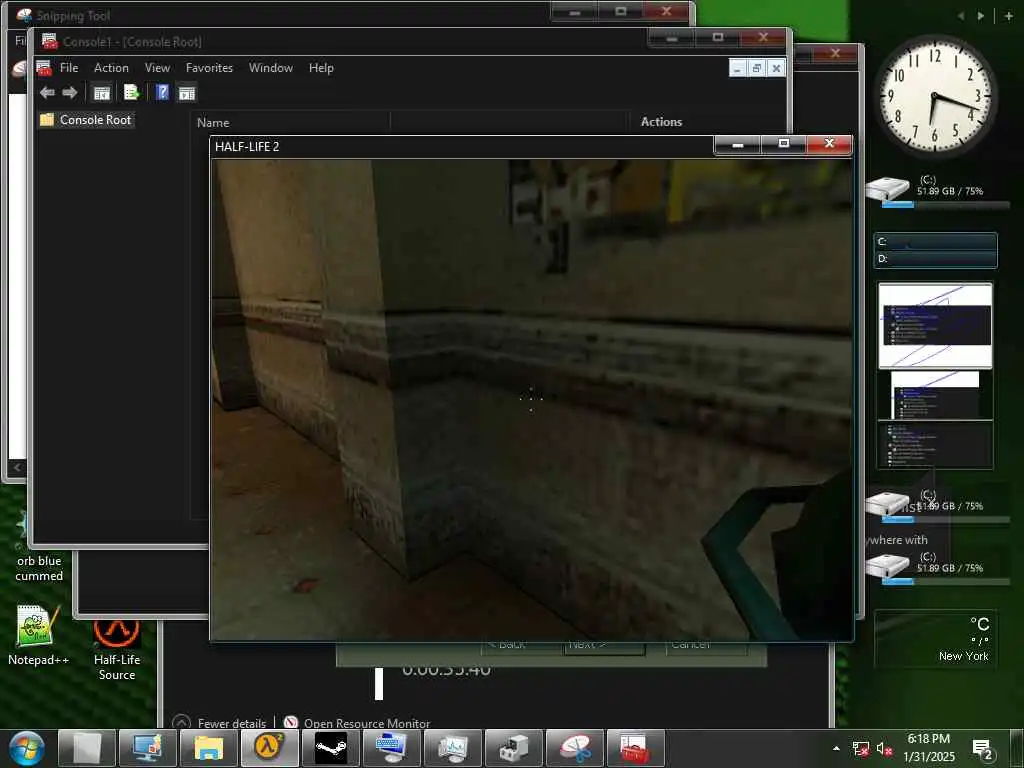Close the inner Console Root child window
Screen dimensions: 1024x768
[776, 68]
